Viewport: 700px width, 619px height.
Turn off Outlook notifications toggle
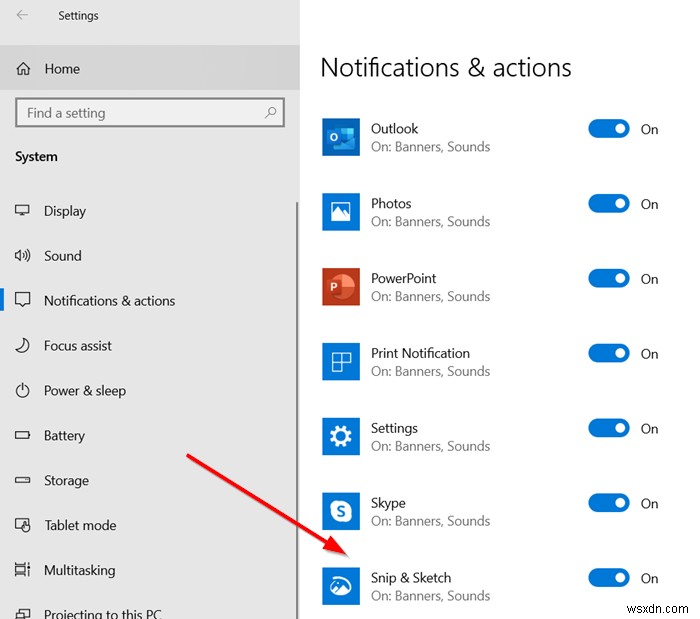coord(608,129)
